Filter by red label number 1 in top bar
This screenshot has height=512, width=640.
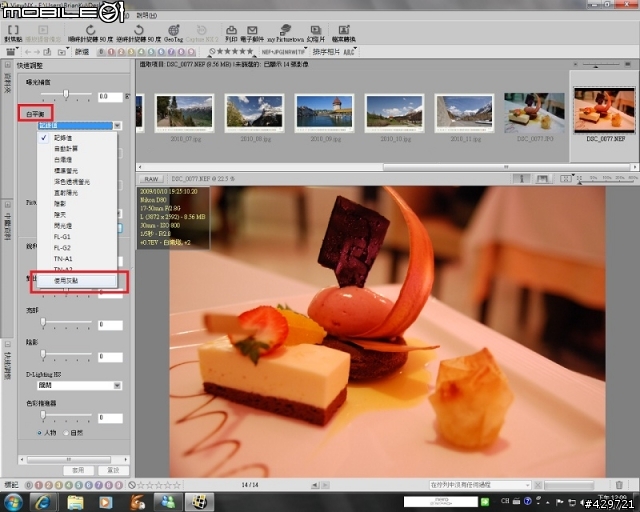click(x=111, y=52)
